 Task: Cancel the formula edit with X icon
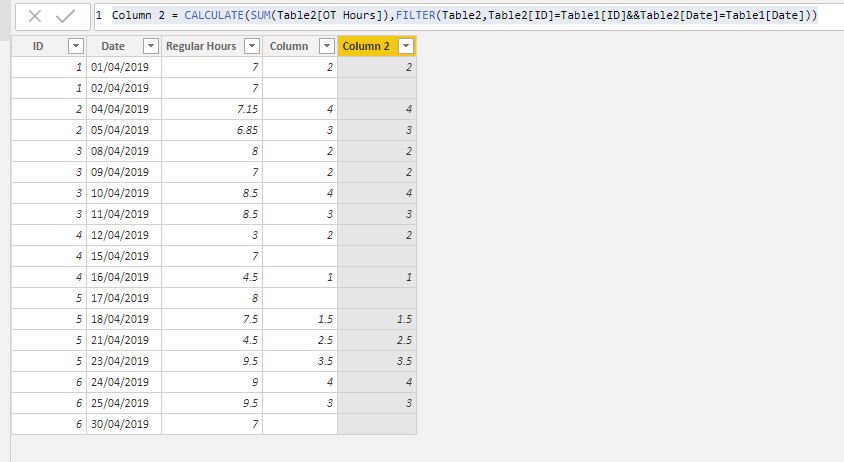[35, 16]
